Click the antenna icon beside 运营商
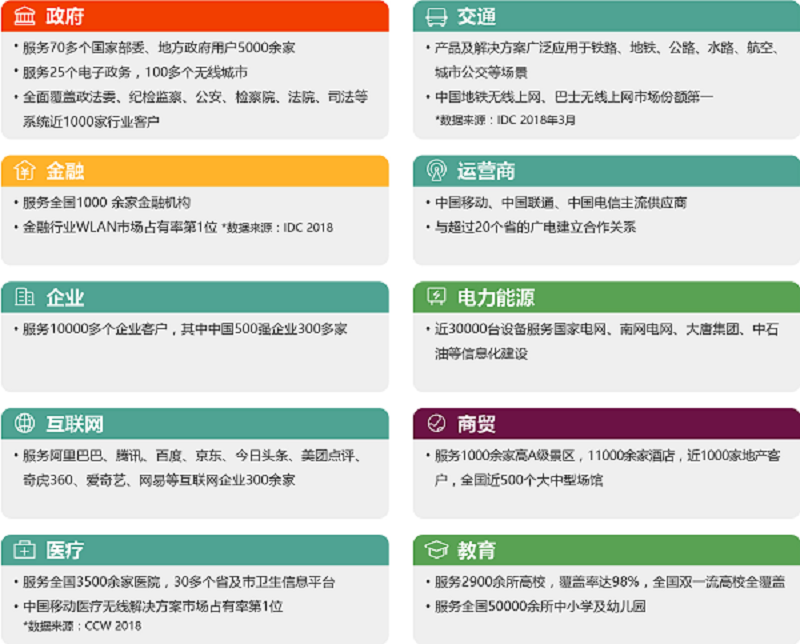Image resolution: width=800 pixels, height=644 pixels. (436, 171)
